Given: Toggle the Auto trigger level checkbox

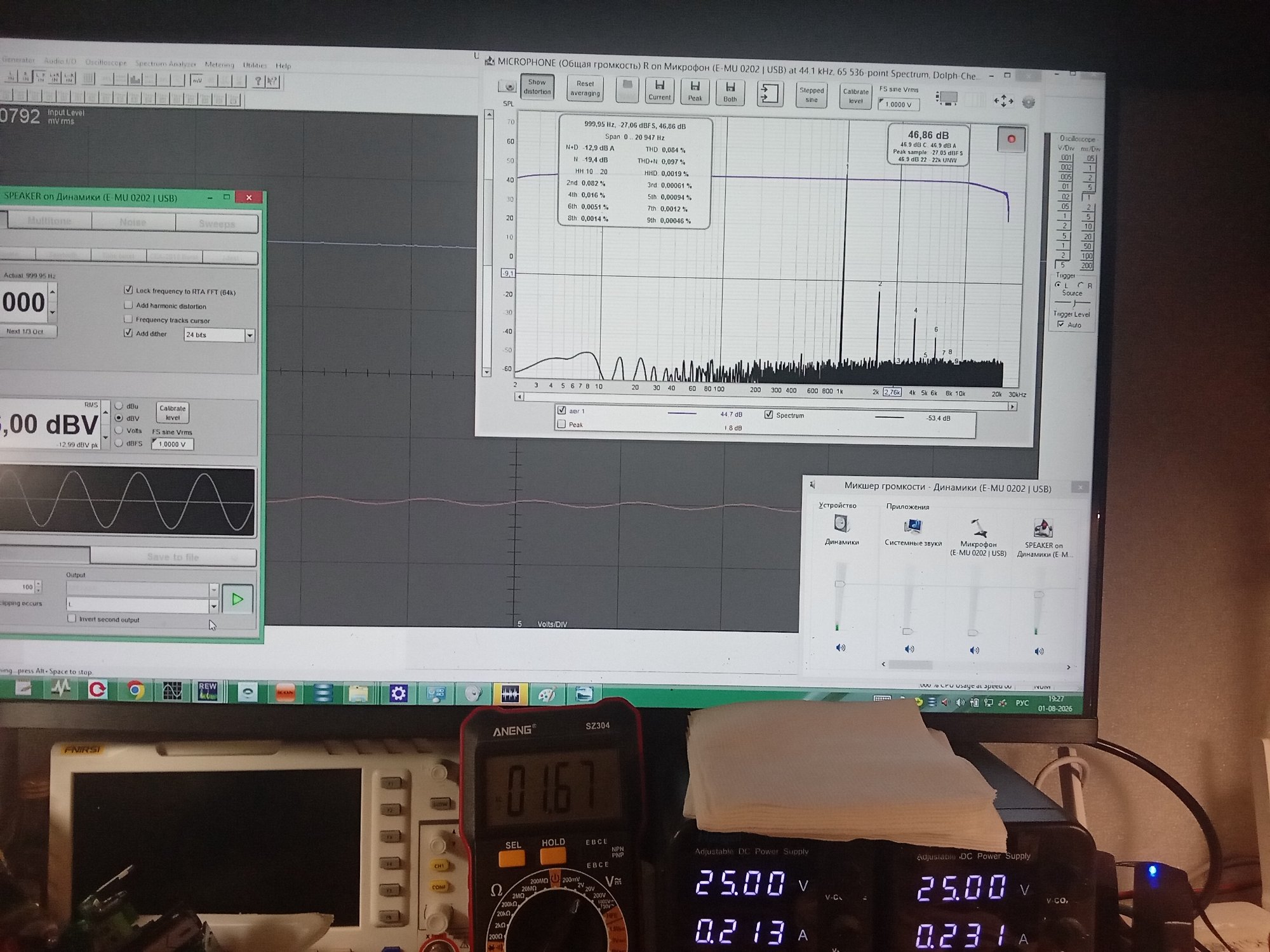Looking at the screenshot, I should pos(1060,324).
